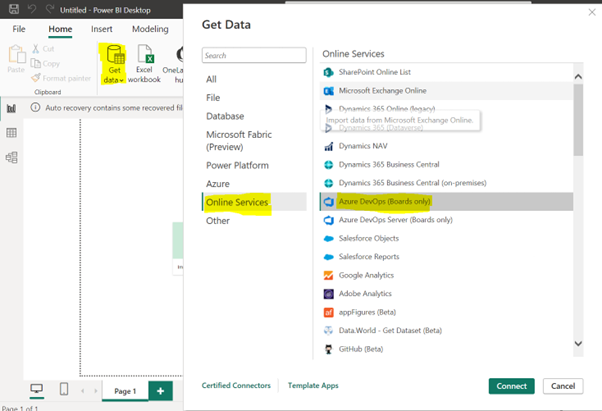Click the connector list scroll up arrow
This screenshot has width=602, height=411.
(x=578, y=77)
